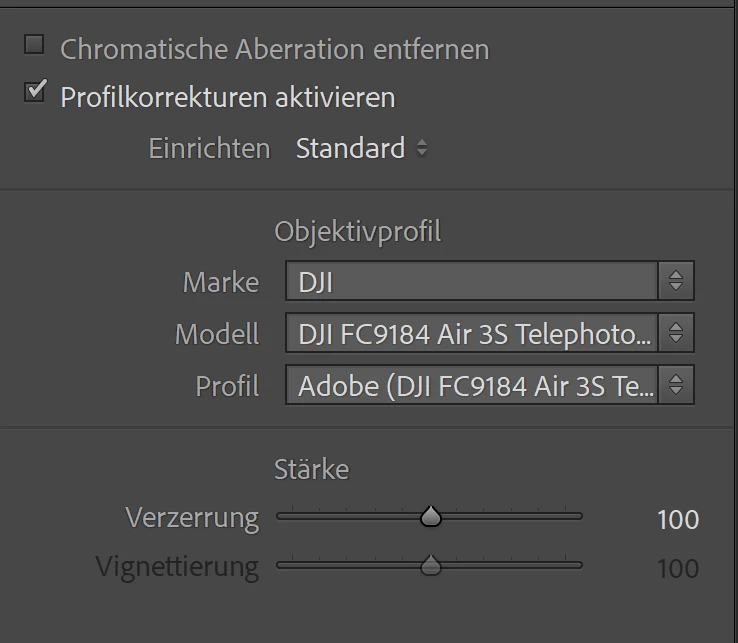Click the Vignettierung value field showing 100
The height and width of the screenshot is (643, 738).
[677, 569]
